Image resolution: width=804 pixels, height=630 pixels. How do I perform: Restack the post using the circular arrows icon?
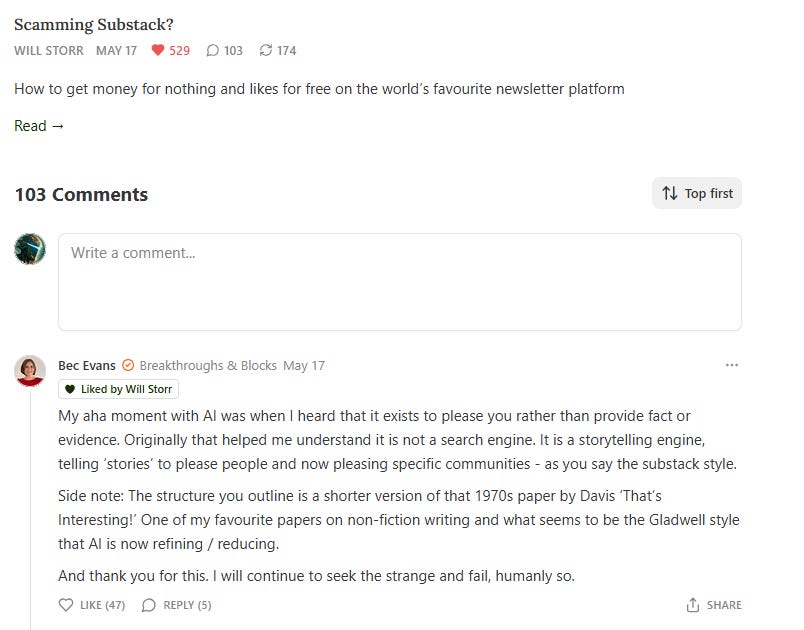(x=263, y=50)
